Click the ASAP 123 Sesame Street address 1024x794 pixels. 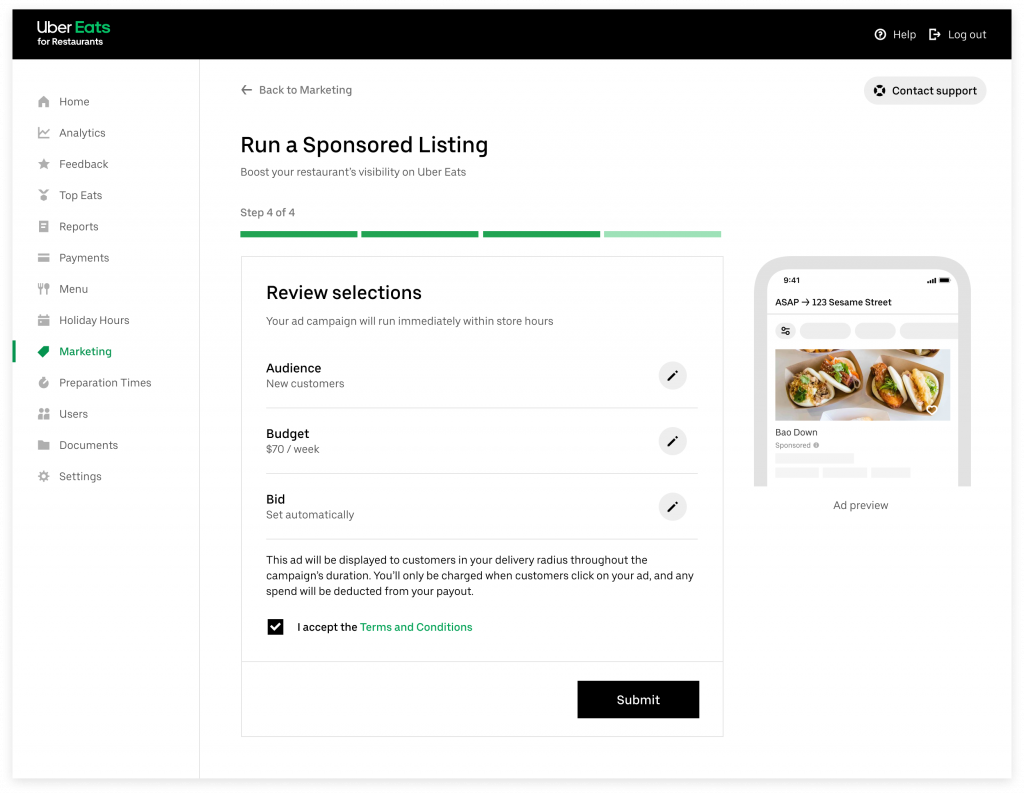click(833, 302)
